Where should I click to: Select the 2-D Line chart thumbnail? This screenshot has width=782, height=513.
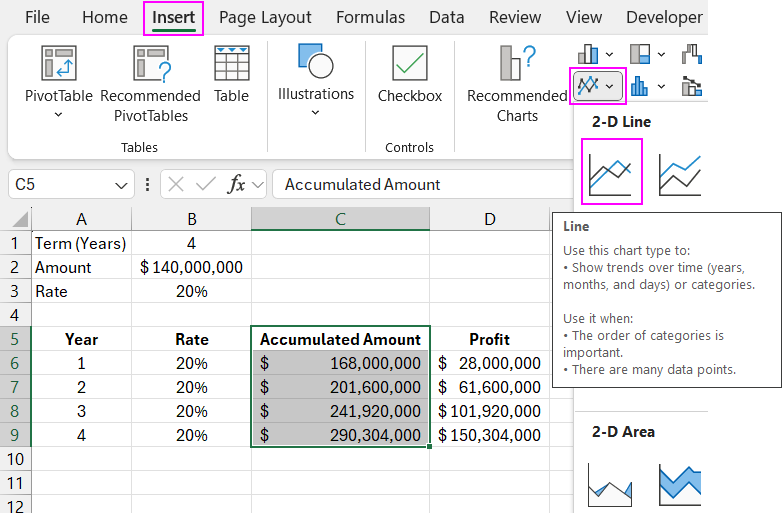[611, 171]
